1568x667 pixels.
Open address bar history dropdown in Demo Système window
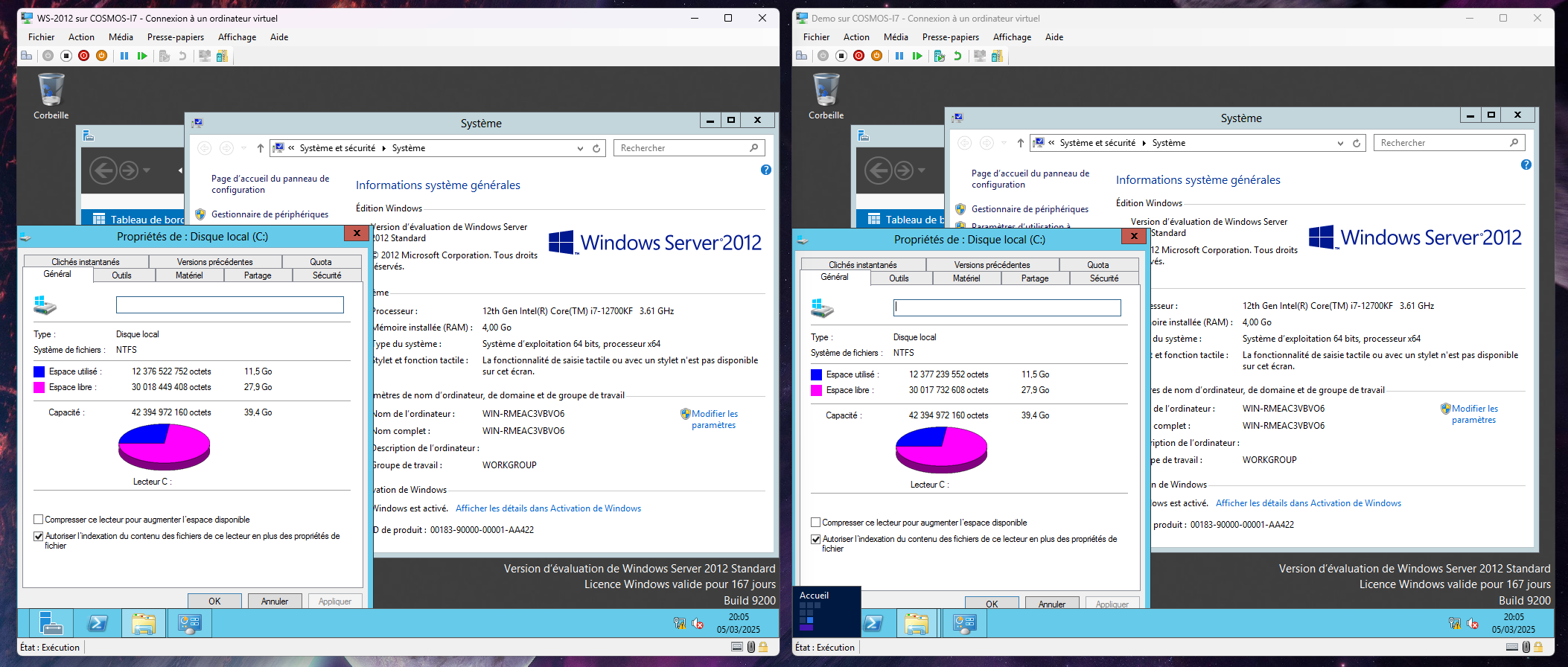click(1340, 143)
